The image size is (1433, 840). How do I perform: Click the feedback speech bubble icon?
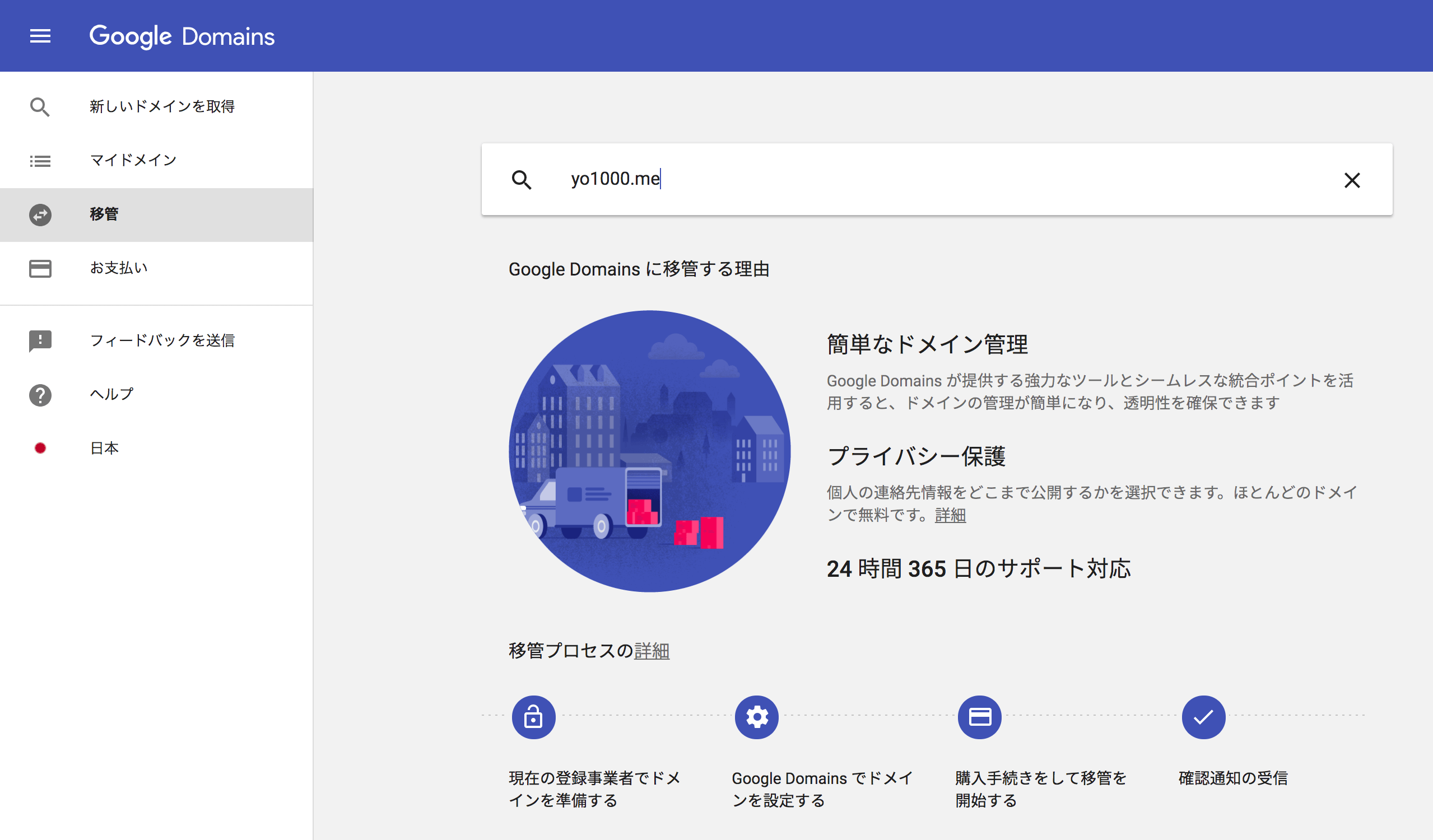pos(40,341)
